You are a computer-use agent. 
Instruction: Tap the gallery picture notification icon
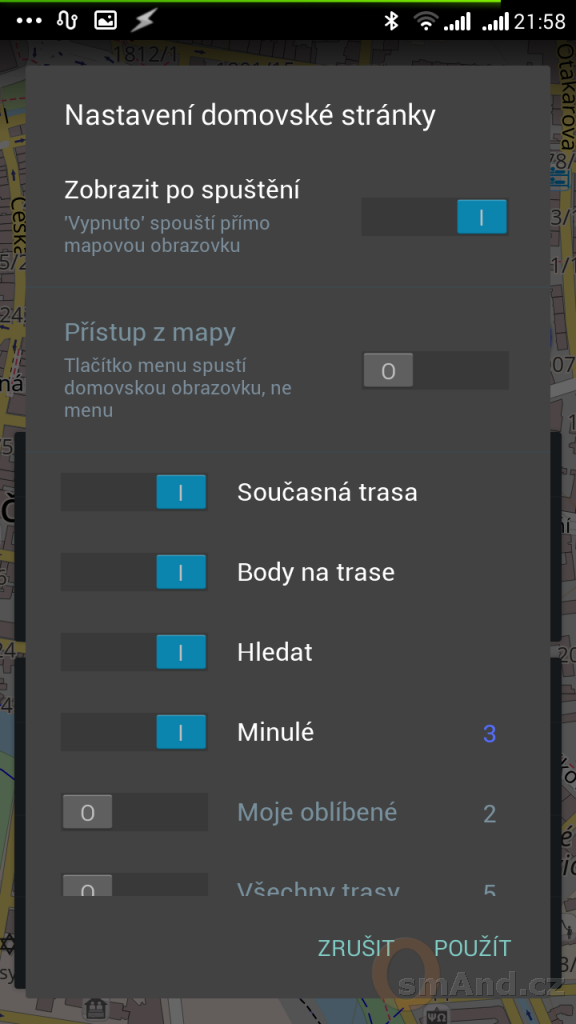click(105, 21)
